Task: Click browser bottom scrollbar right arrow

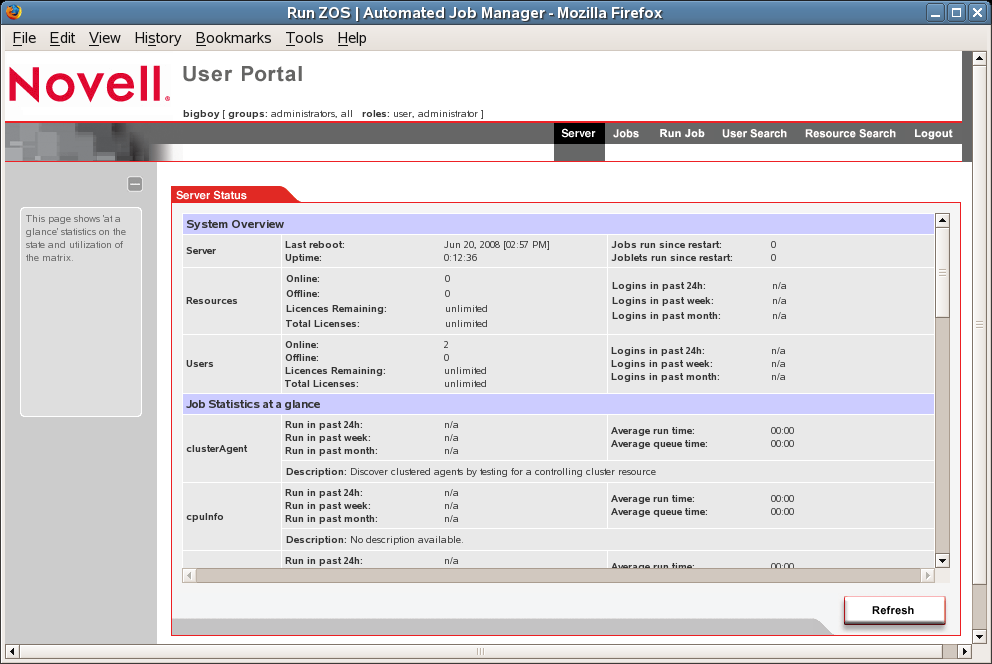Action: 964,651
